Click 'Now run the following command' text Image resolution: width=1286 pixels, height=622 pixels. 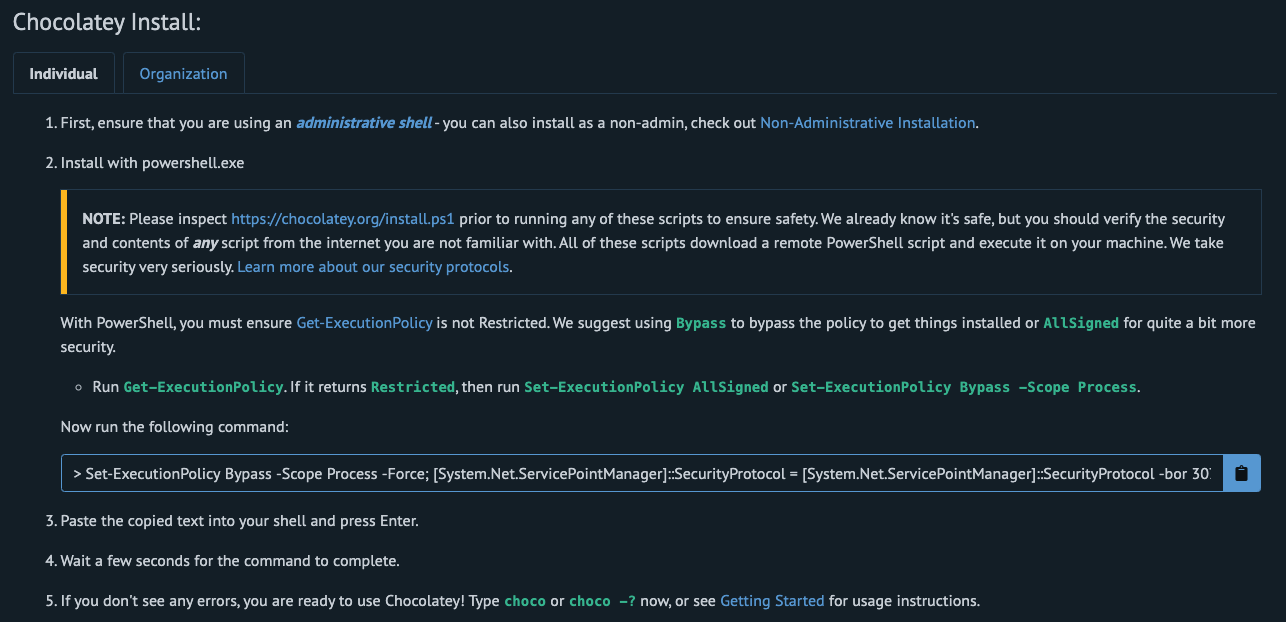174,427
